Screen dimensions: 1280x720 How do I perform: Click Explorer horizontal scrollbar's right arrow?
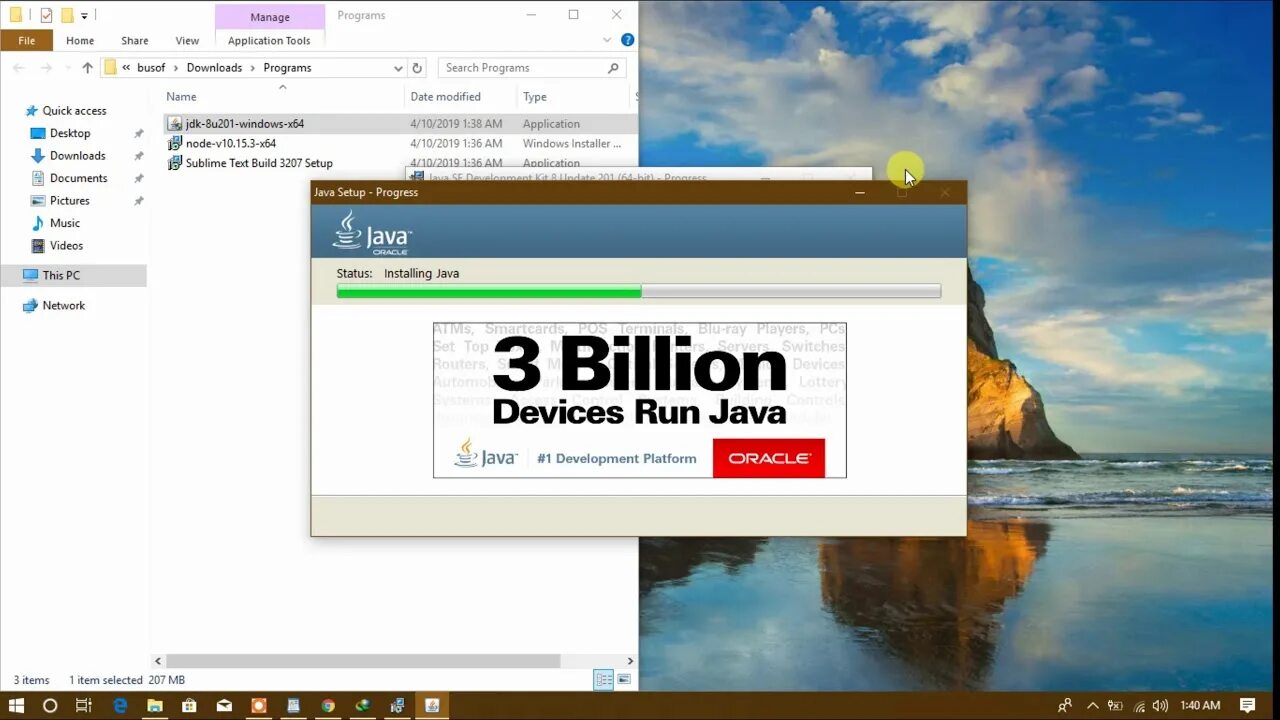[630, 661]
